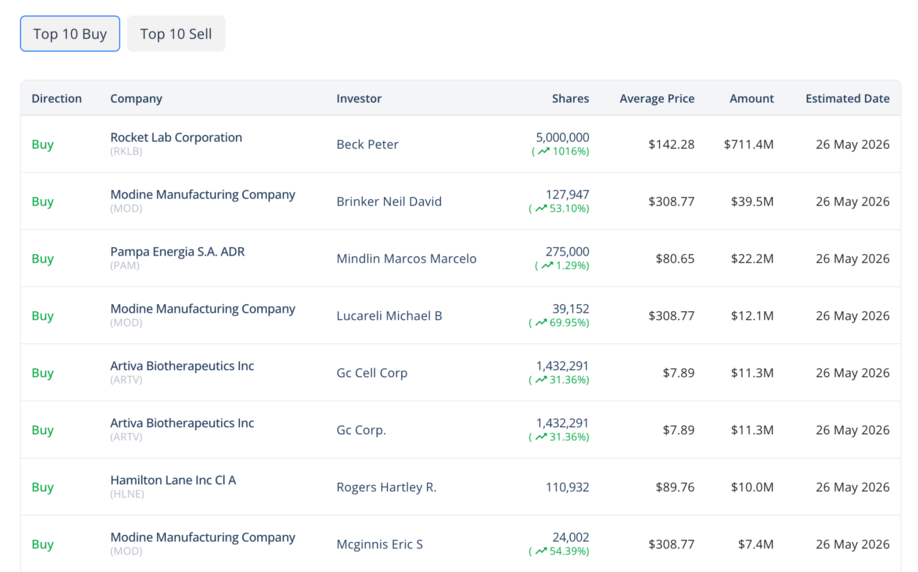The image size is (918, 572).
Task: Click the Company column header
Action: point(136,98)
